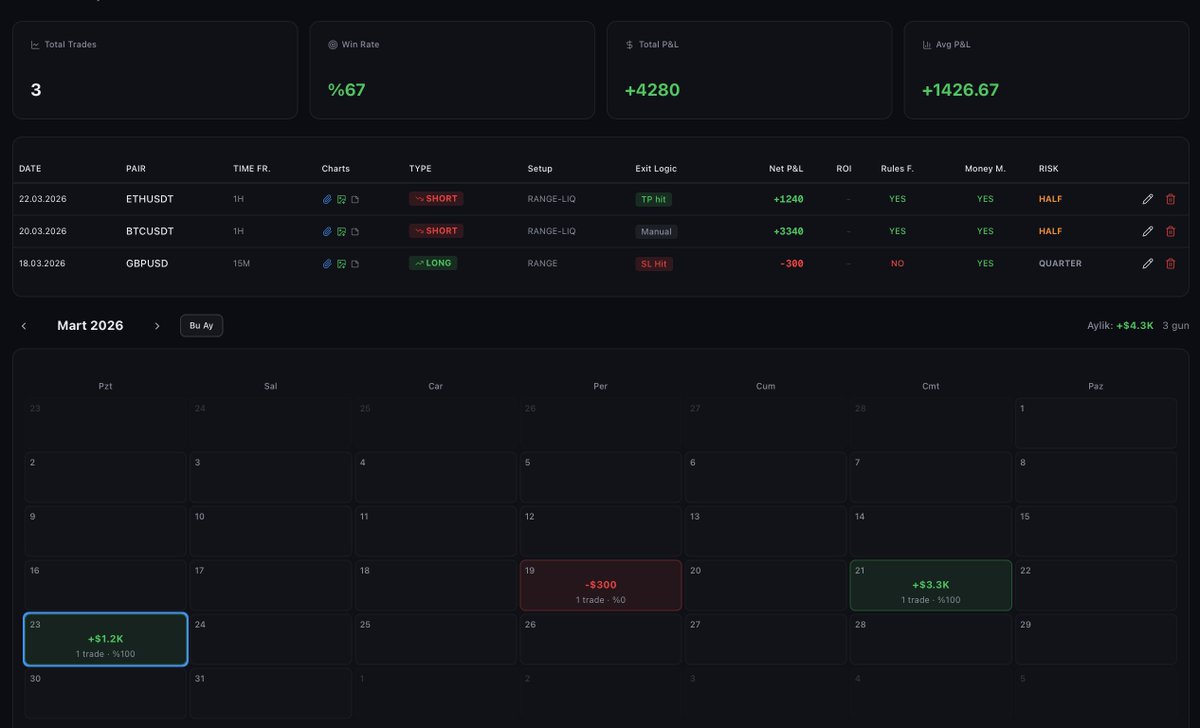This screenshot has width=1200, height=728.
Task: Click the chart icon beside Total Trades
Action: click(35, 45)
